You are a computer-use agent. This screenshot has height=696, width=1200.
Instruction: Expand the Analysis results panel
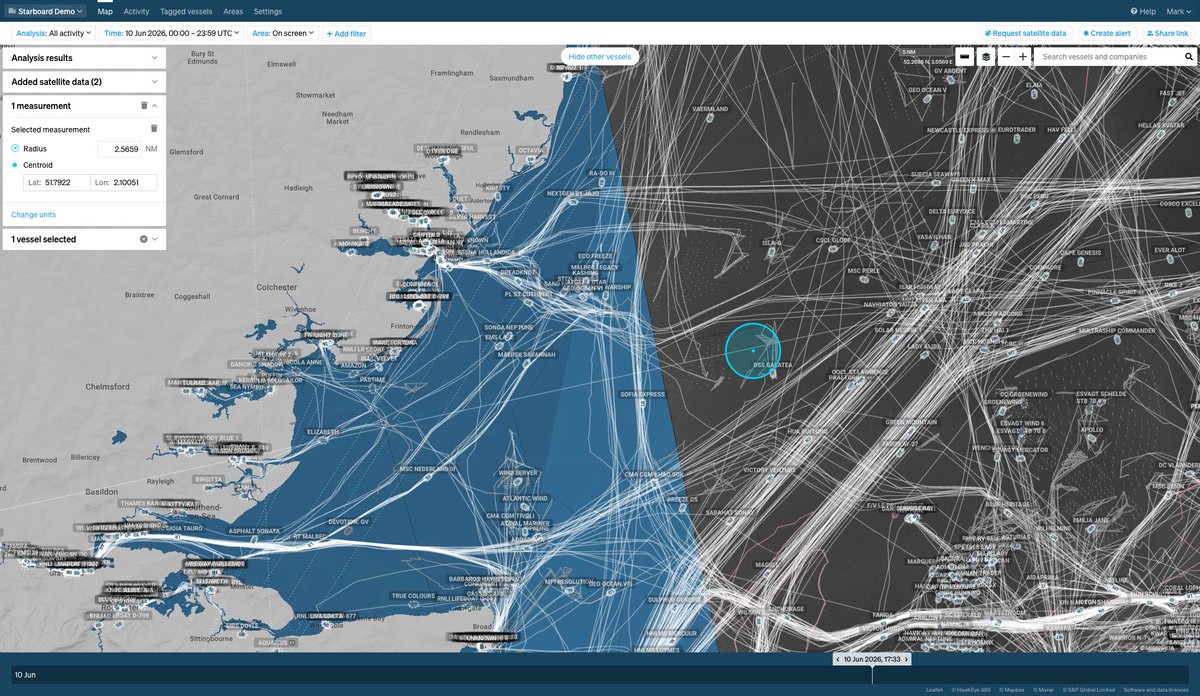[83, 58]
